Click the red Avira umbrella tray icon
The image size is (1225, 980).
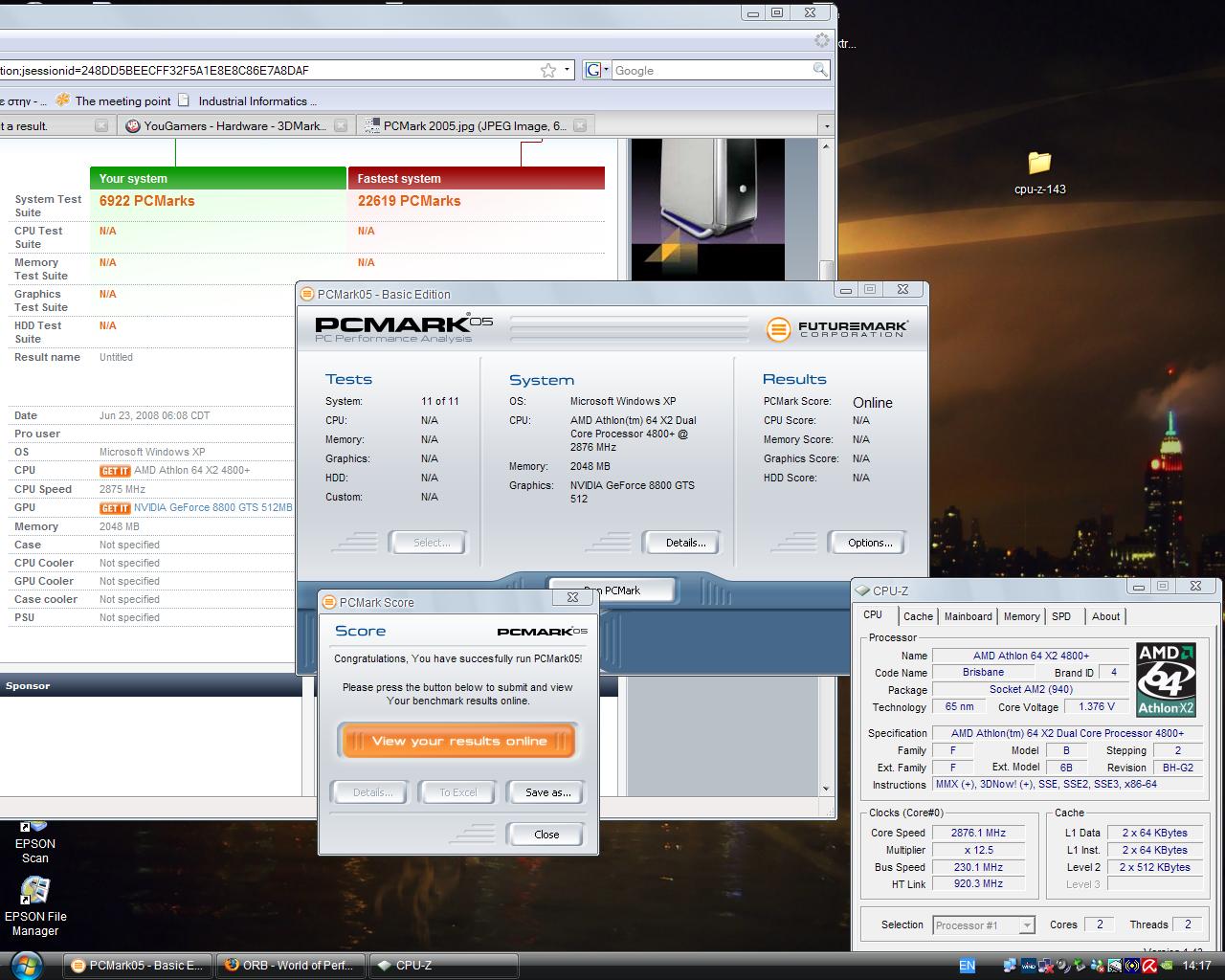tap(1149, 966)
